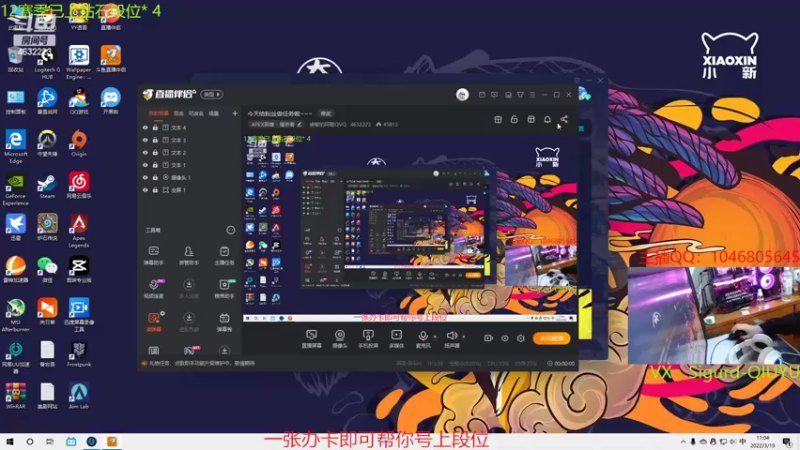Toggle the lock on the 文本 4 source
The height and width of the screenshot is (450, 800).
pos(155,128)
